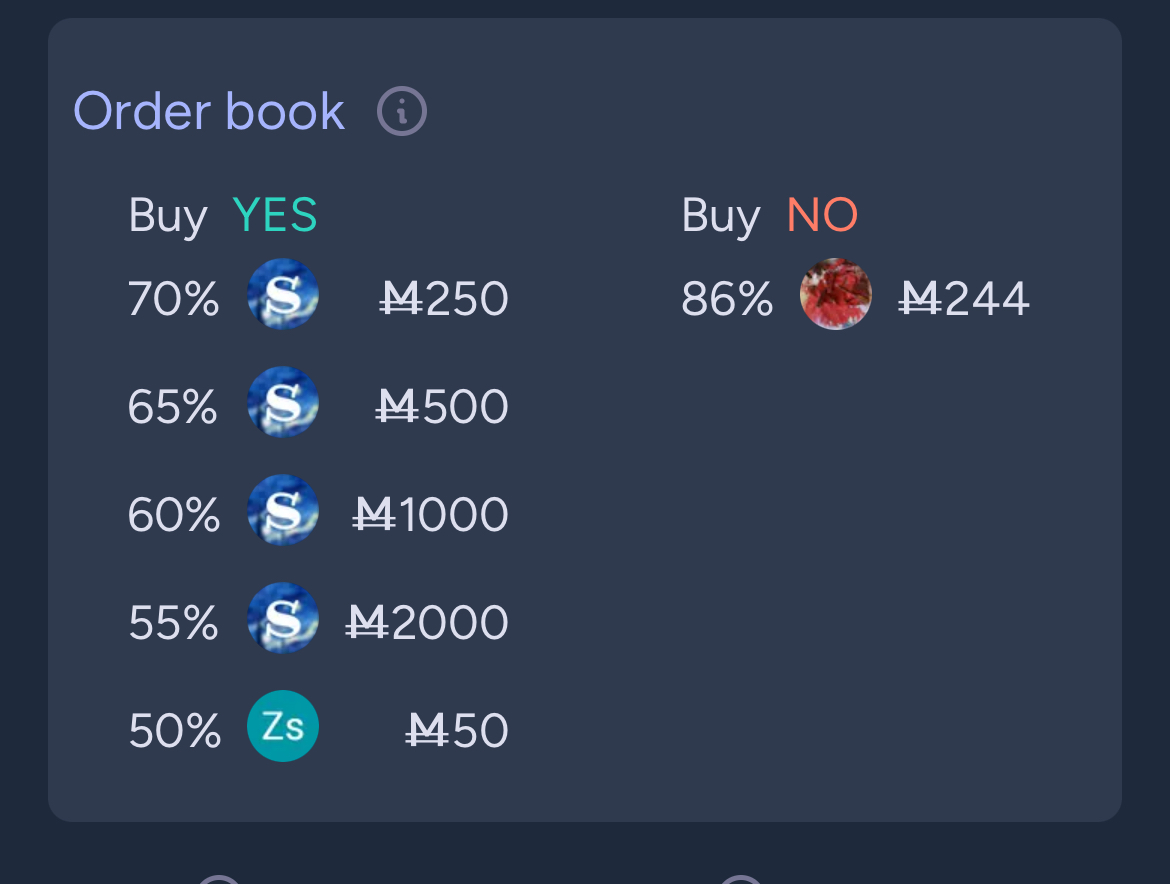Select the Ṁ244 Buy NO amount

(x=964, y=299)
